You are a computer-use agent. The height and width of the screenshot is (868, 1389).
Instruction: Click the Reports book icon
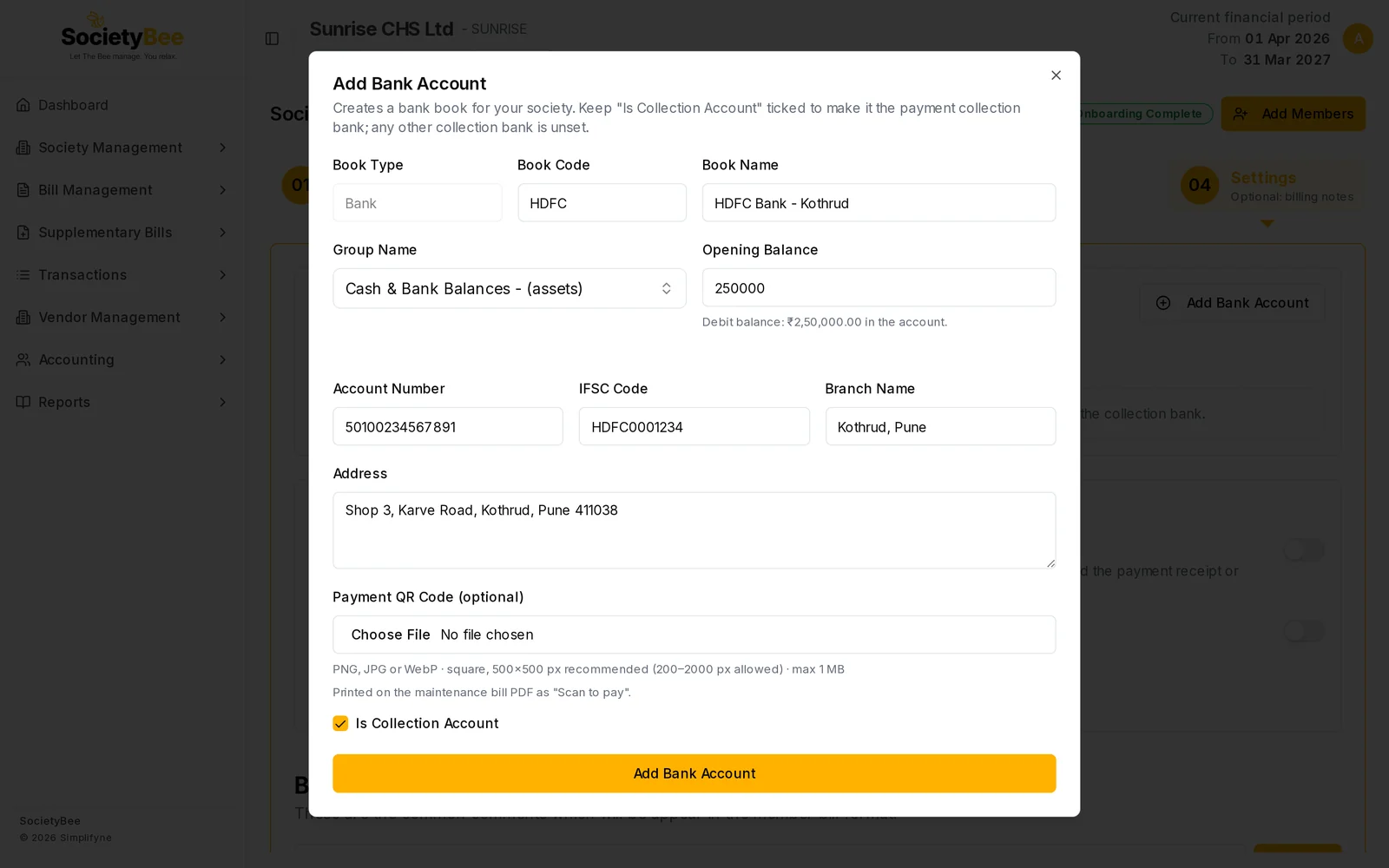click(23, 402)
